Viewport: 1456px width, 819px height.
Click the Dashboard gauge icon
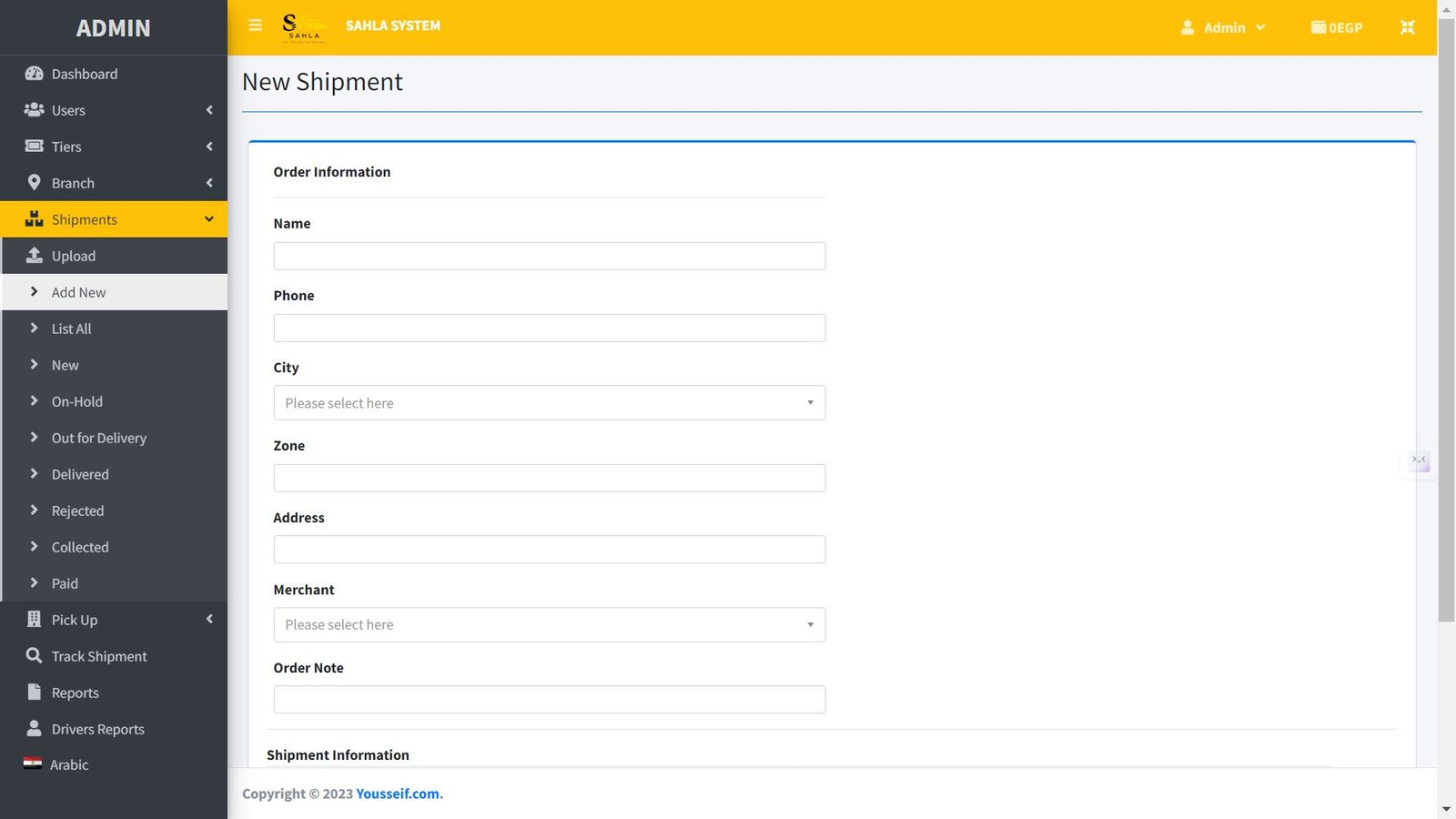tap(34, 74)
